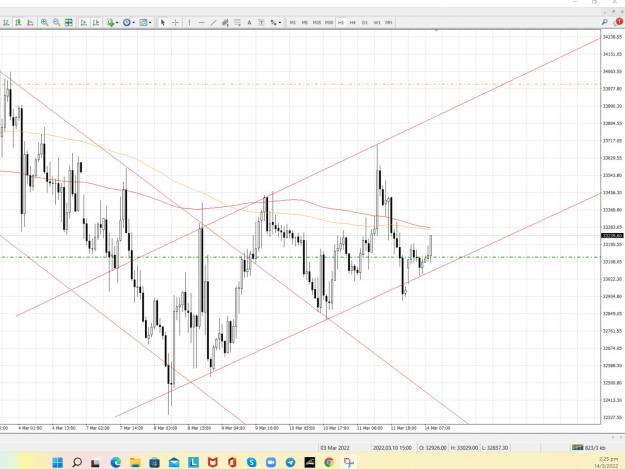Select the horizontal line drawing tool
Screen dimensions: 625x469
click(x=201, y=23)
